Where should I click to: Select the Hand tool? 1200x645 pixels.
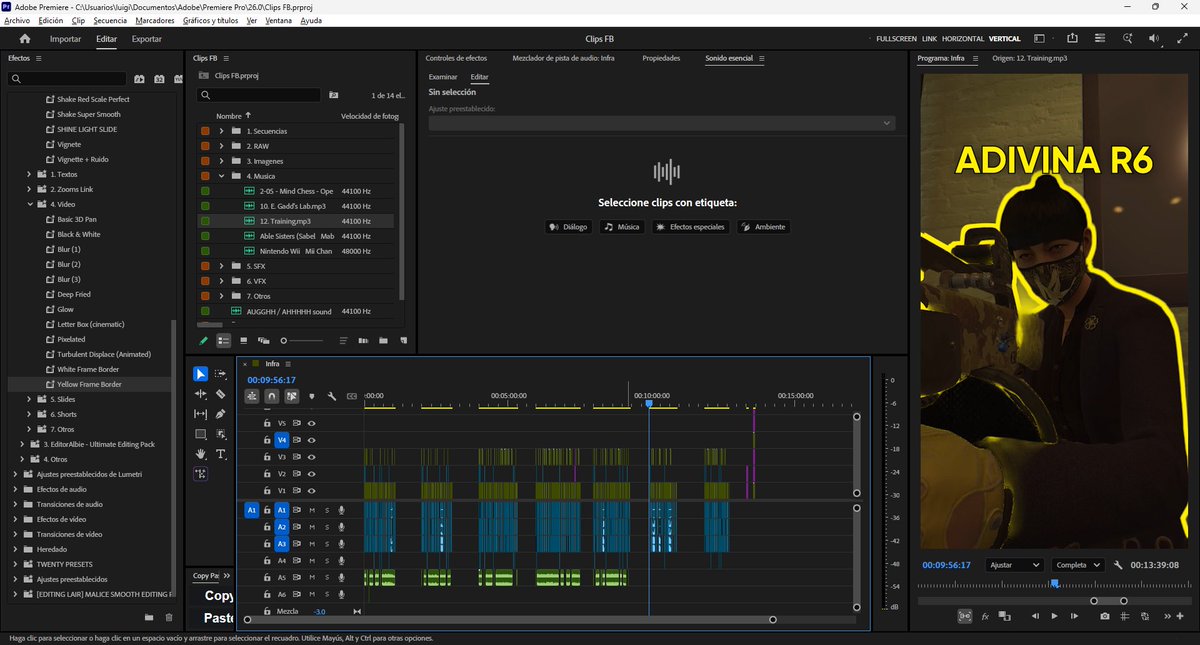pos(201,454)
